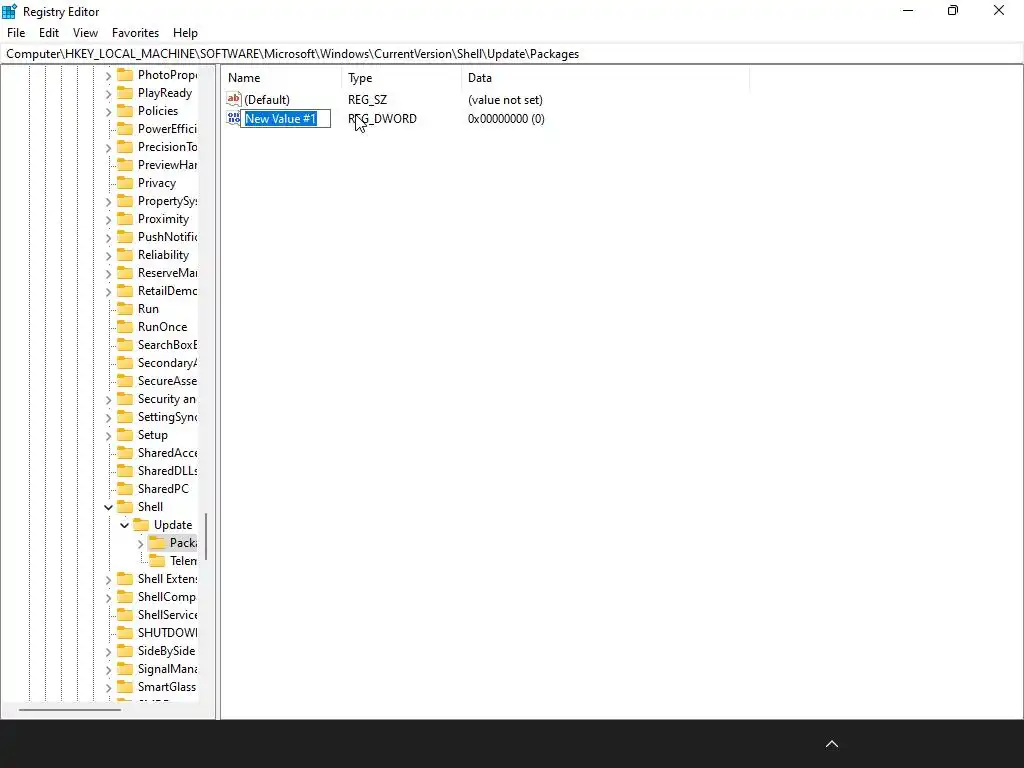Click the REG_DWORD type cell
The height and width of the screenshot is (768, 1024).
pyautogui.click(x=382, y=119)
